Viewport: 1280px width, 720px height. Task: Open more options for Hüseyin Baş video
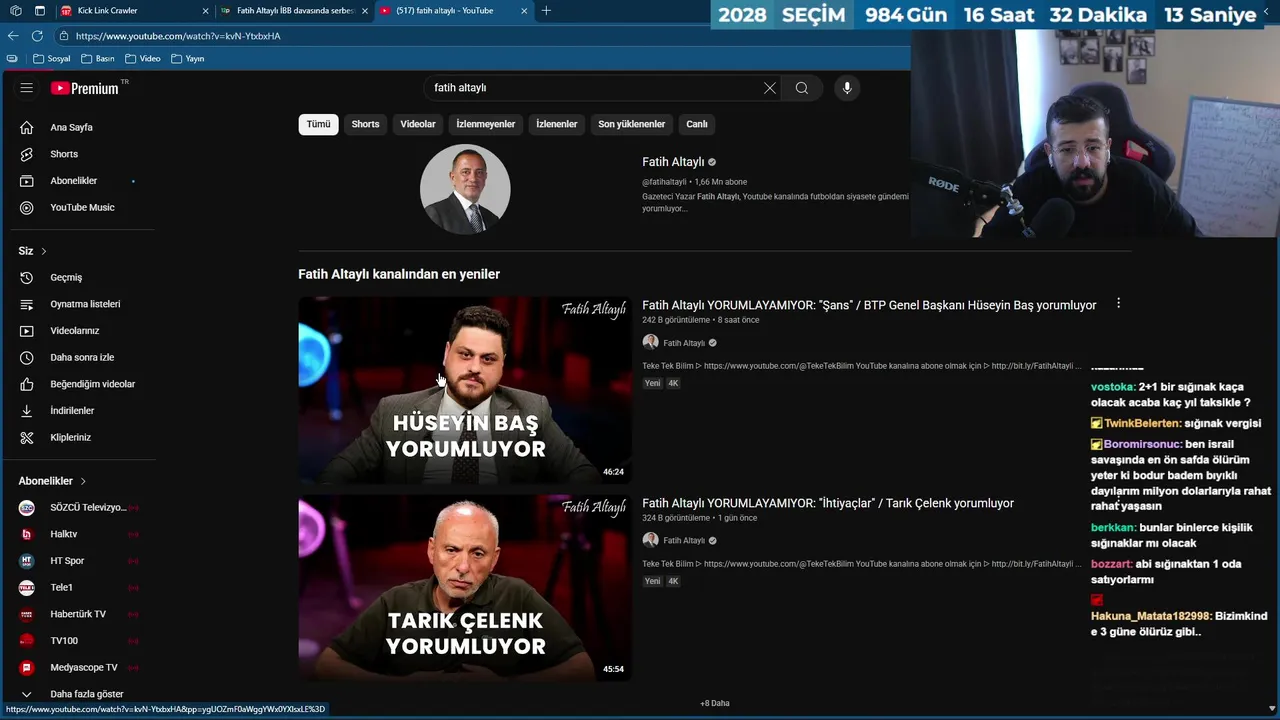click(1118, 304)
